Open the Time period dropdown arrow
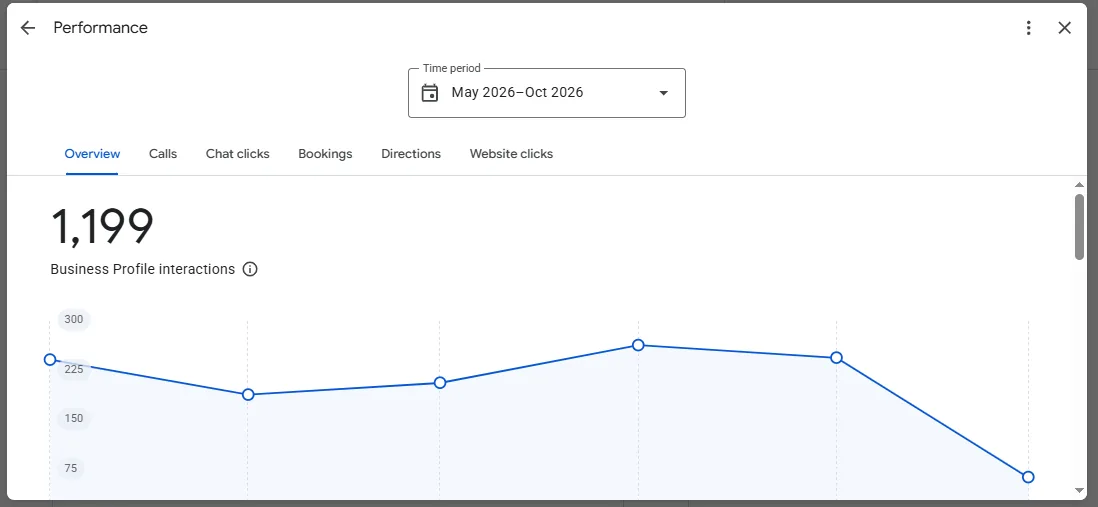1098x507 pixels. click(x=664, y=92)
